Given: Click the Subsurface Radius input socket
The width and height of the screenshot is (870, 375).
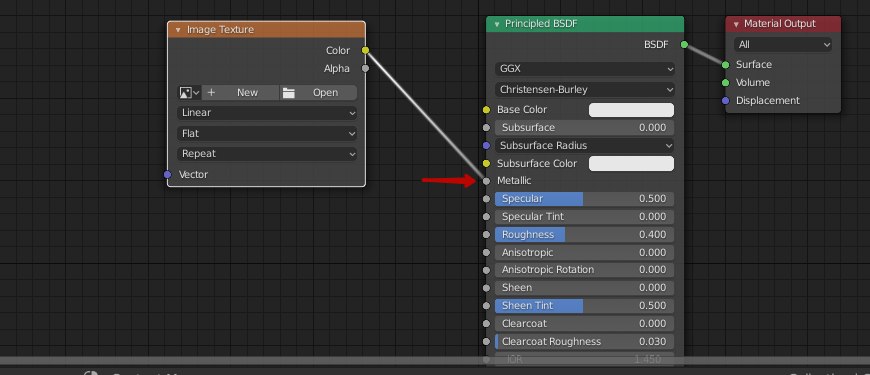Looking at the screenshot, I should [487, 145].
